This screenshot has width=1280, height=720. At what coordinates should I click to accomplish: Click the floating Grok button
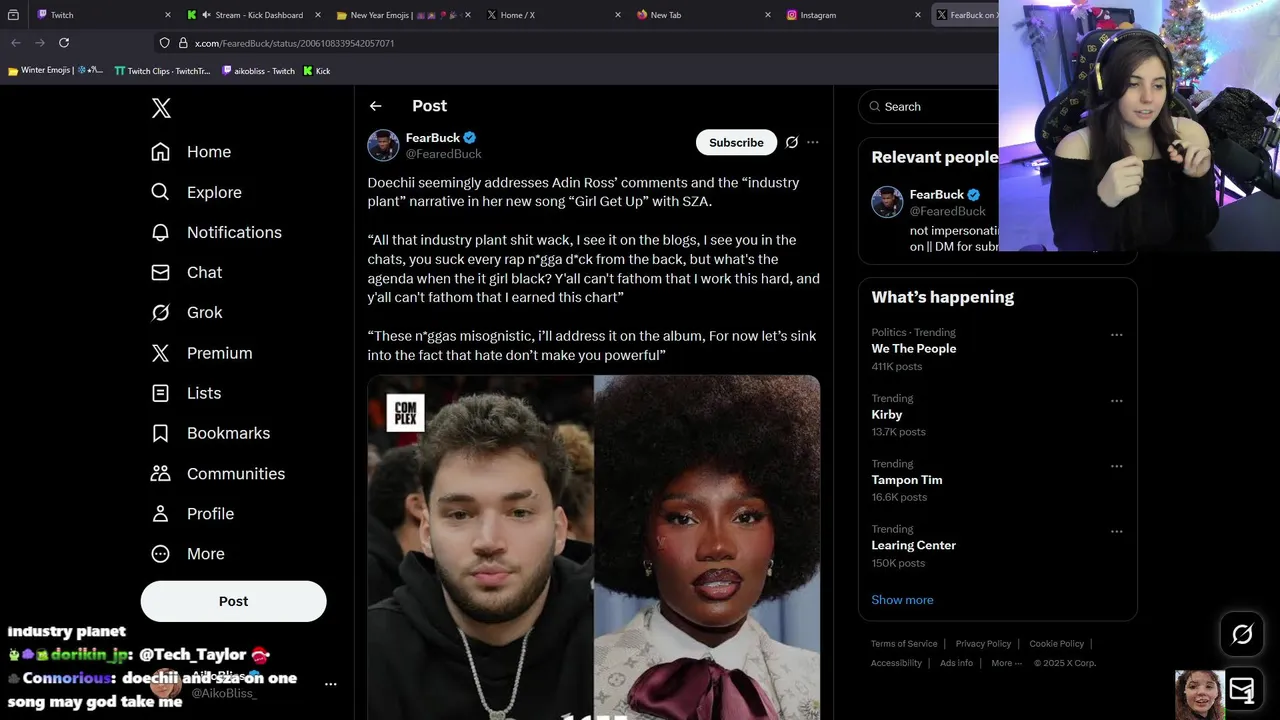[x=1242, y=634]
